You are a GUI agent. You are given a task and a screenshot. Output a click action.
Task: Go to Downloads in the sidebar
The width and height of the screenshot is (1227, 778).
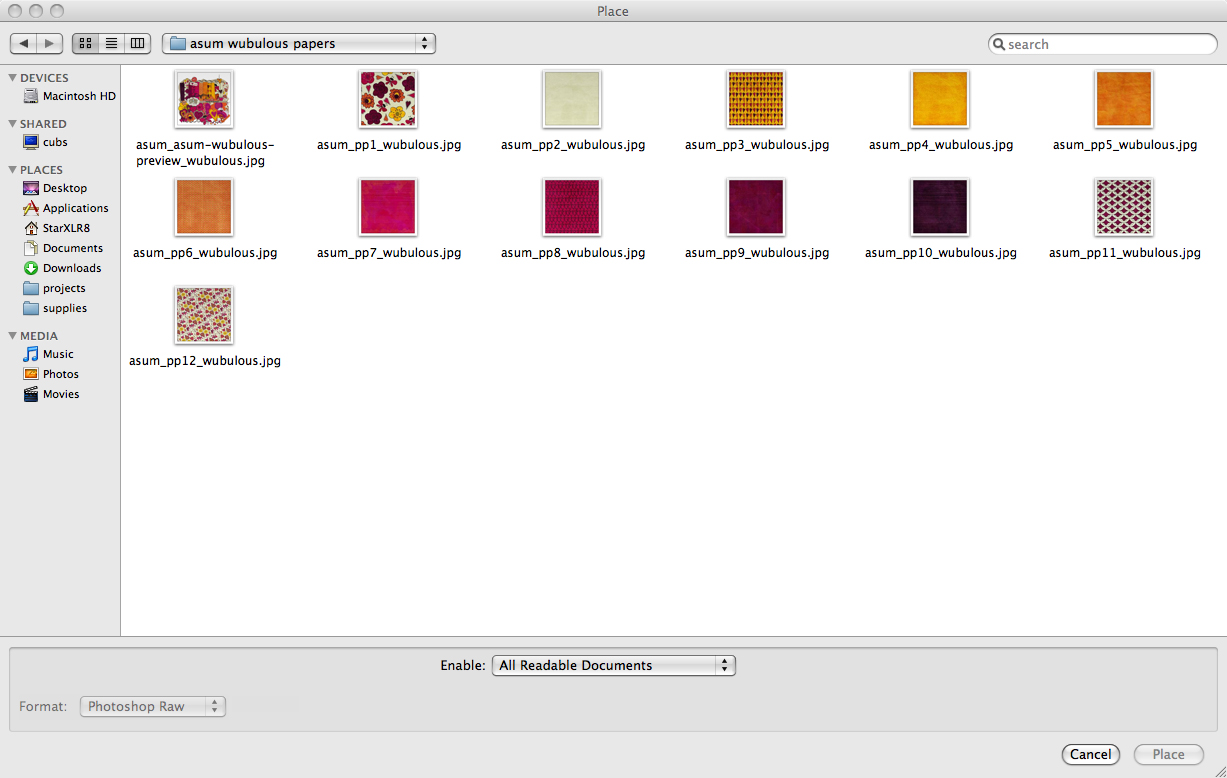pos(71,268)
